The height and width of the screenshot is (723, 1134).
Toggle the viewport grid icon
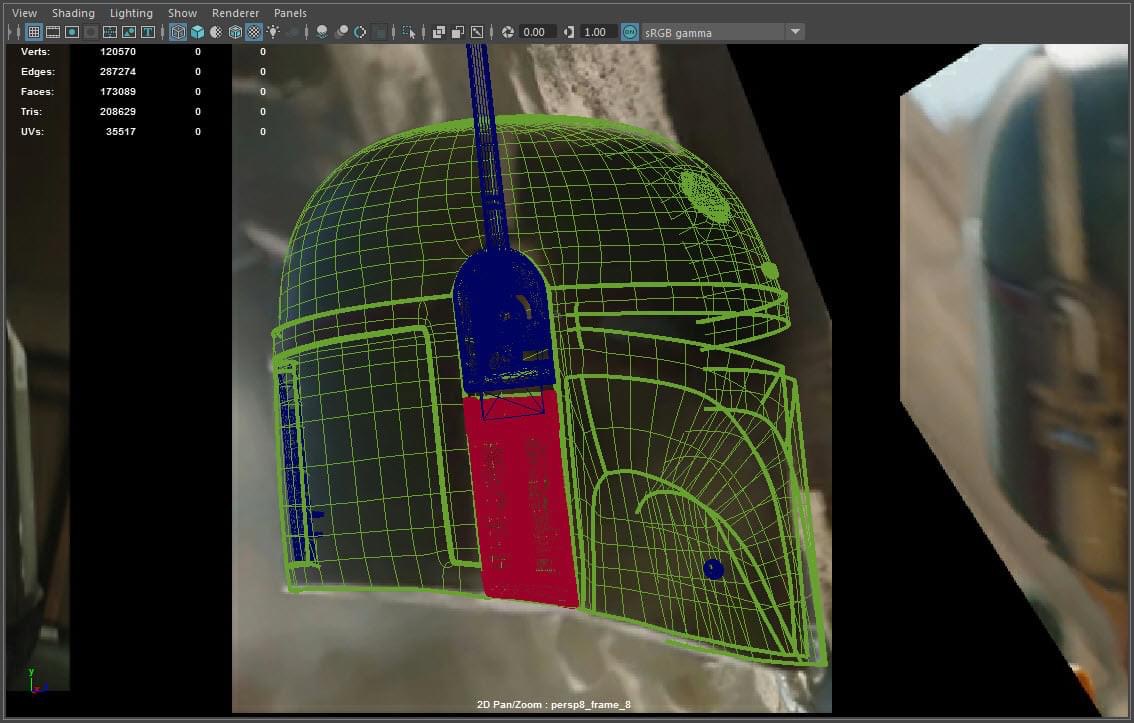pos(33,32)
